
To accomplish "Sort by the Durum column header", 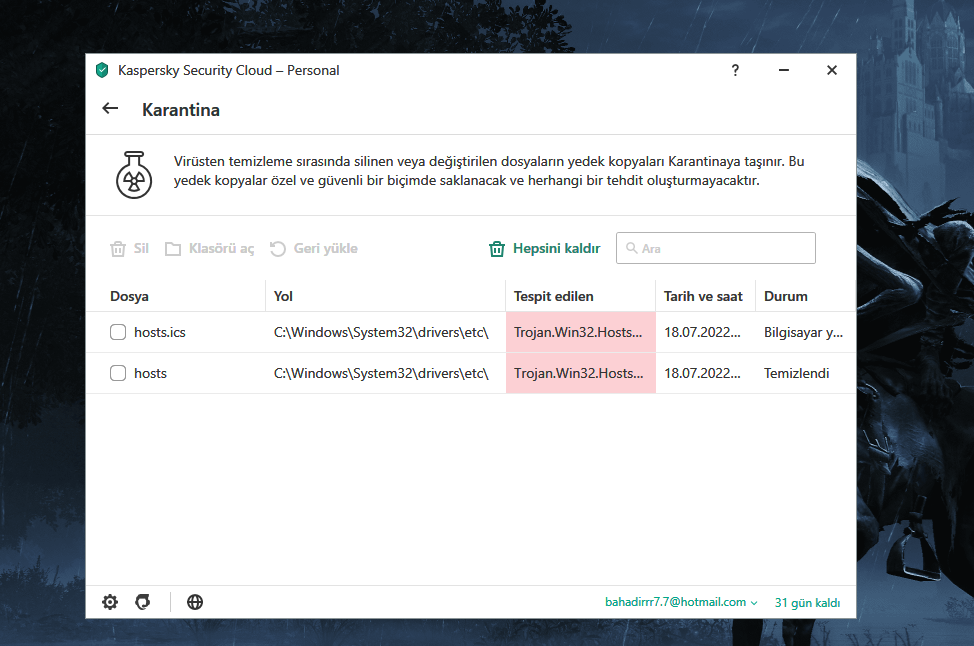I will click(786, 296).
